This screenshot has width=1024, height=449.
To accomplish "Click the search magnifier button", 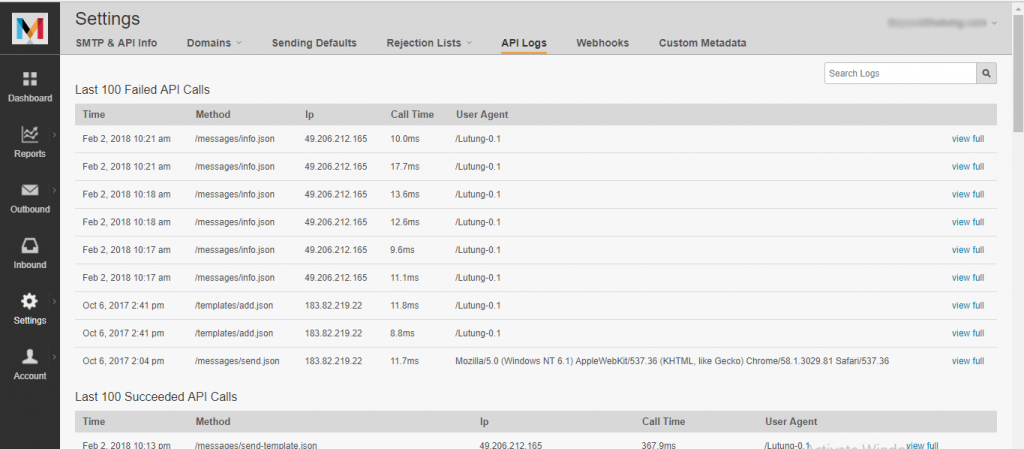I will (987, 73).
